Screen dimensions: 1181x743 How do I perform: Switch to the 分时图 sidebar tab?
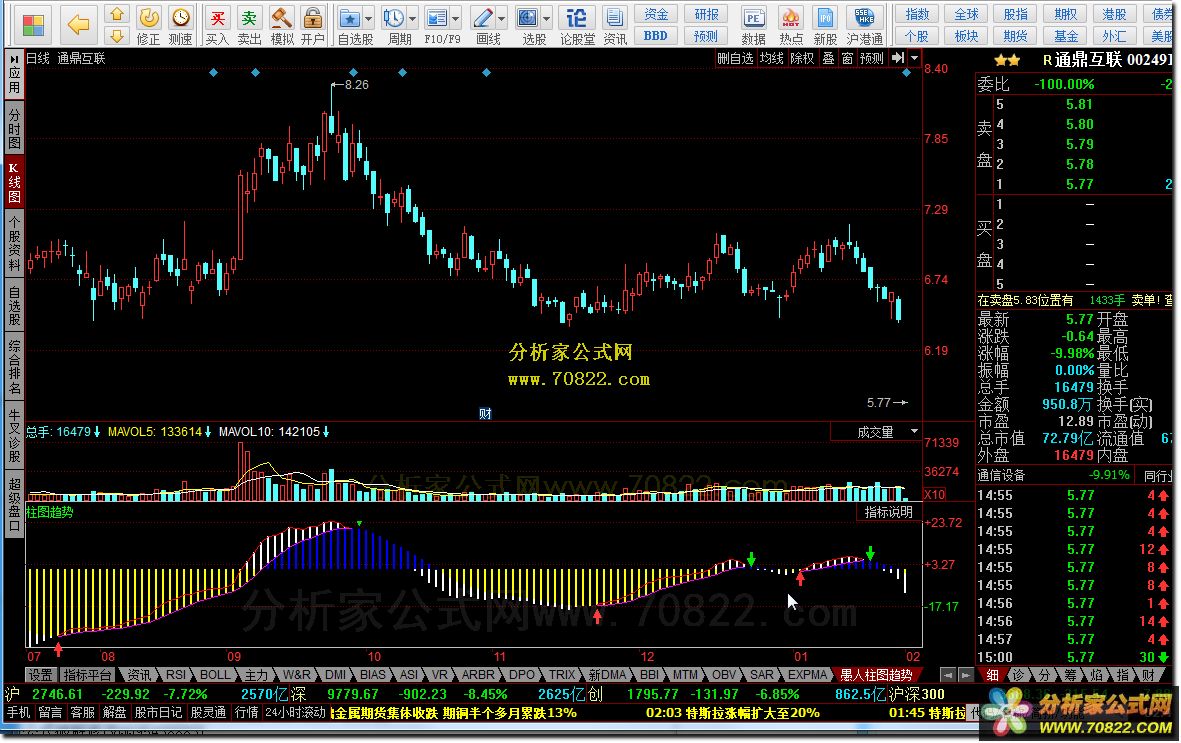14,128
